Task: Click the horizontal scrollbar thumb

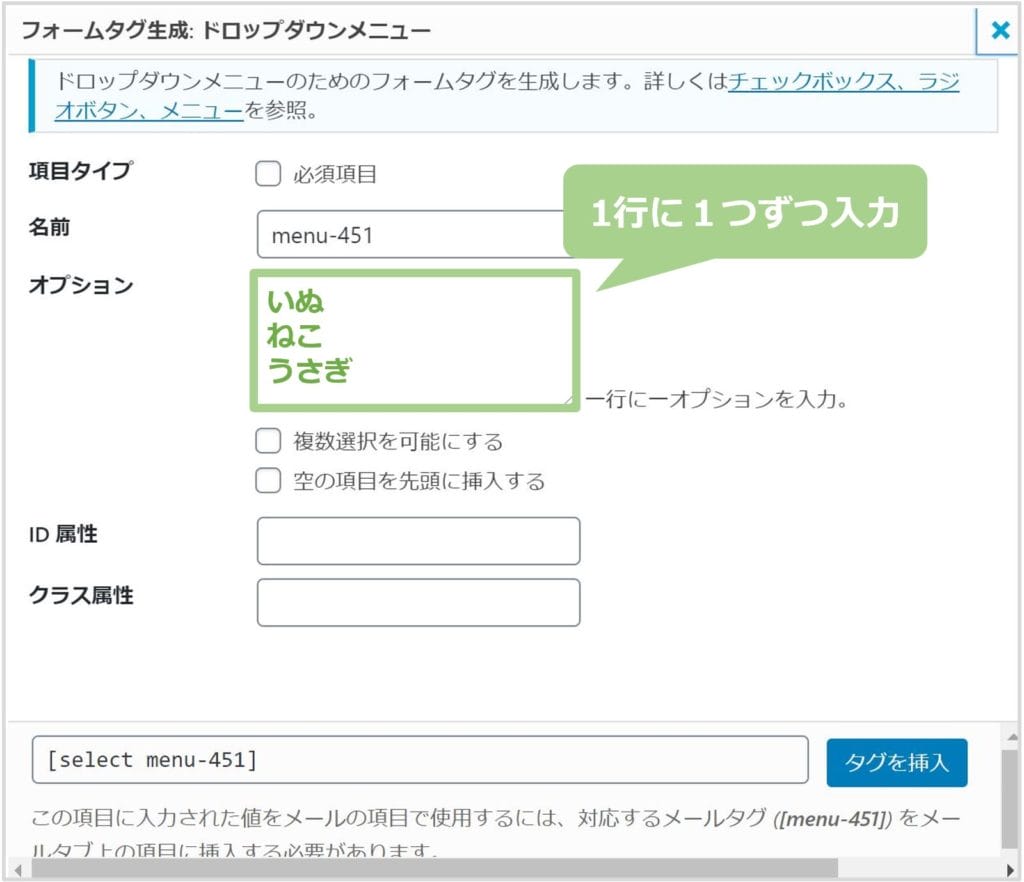Action: [x=434, y=869]
